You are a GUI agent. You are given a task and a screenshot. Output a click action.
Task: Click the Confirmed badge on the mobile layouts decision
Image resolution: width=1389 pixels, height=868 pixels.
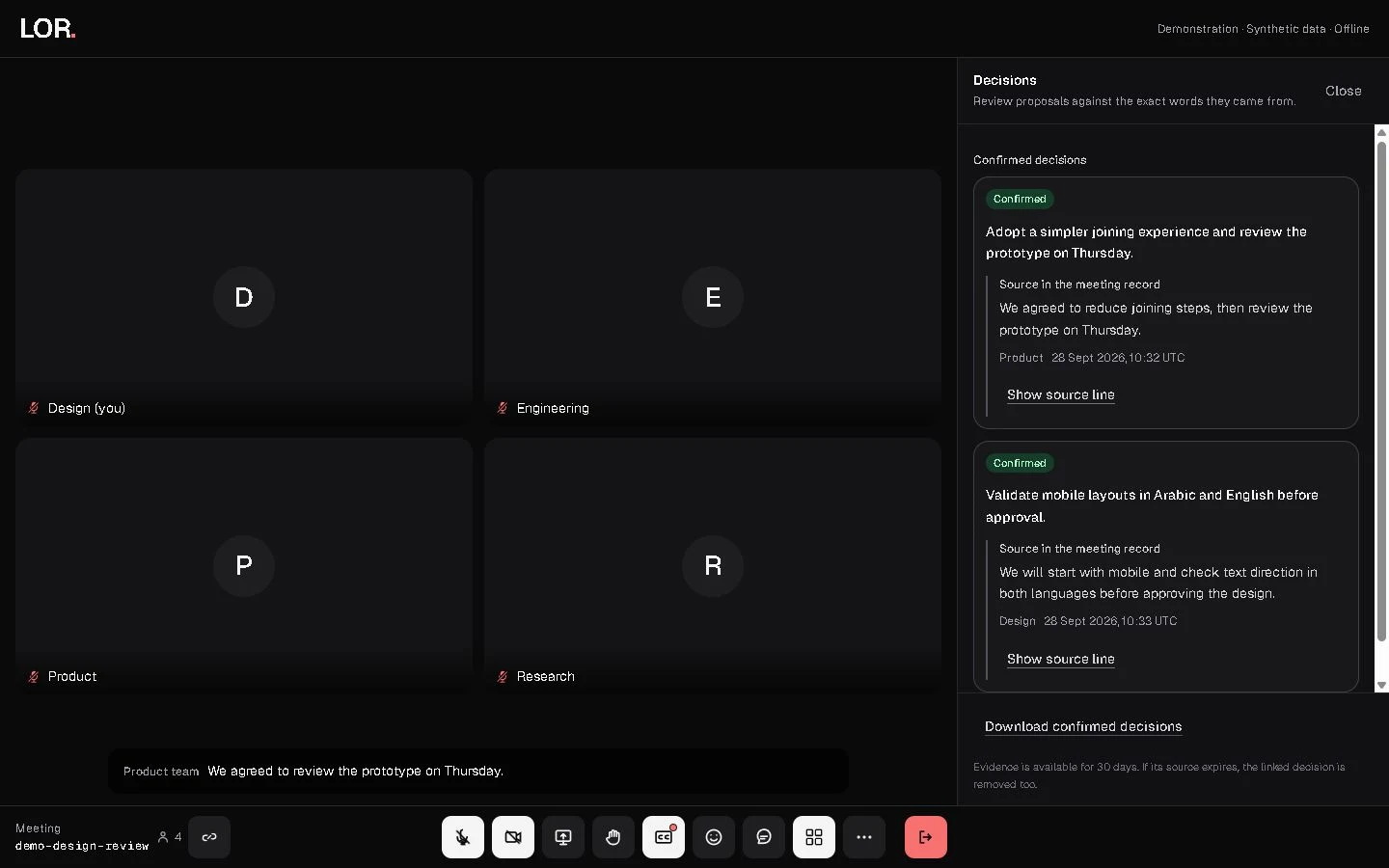(1020, 463)
